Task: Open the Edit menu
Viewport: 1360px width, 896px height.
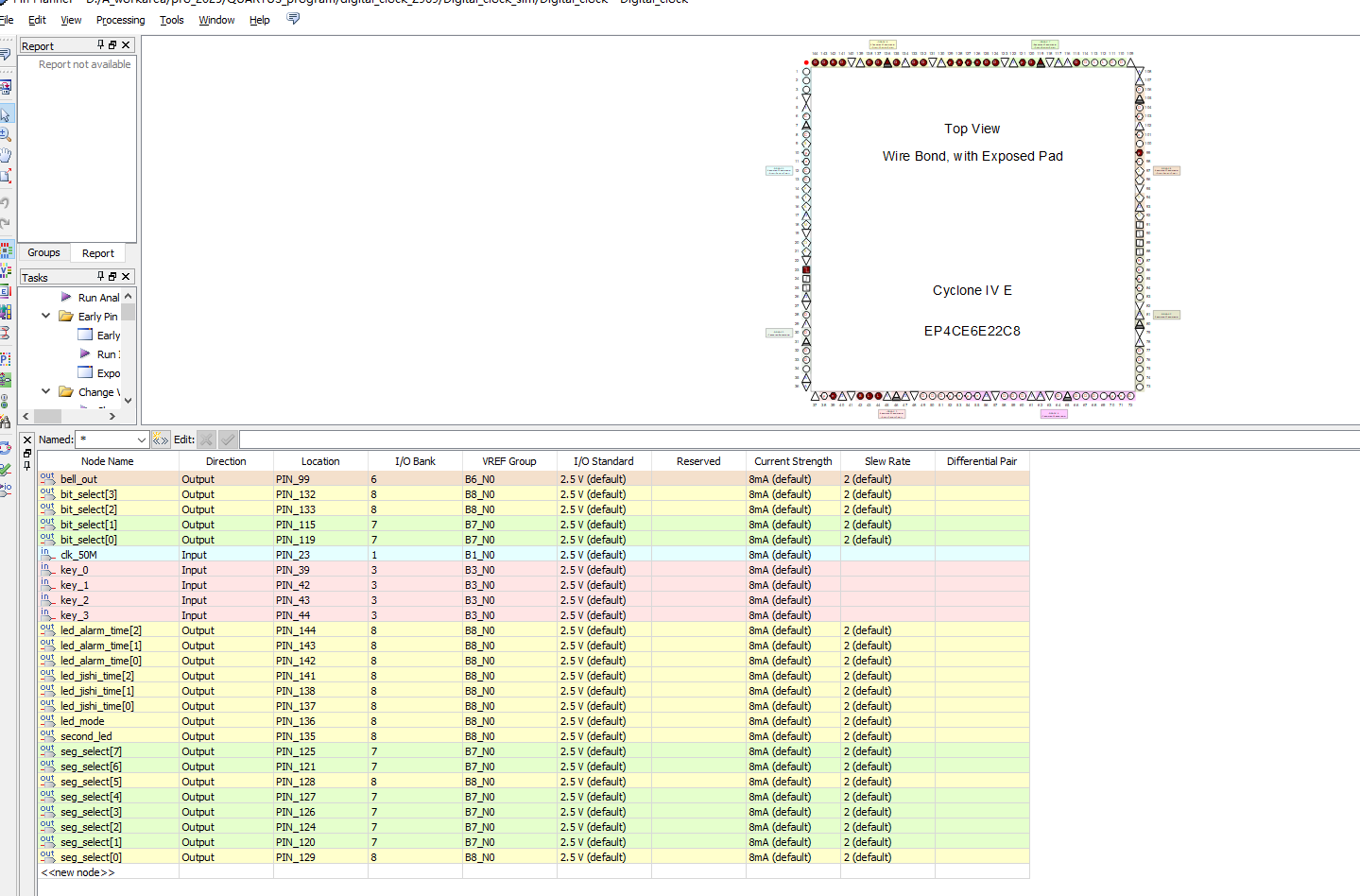Action: click(x=37, y=20)
